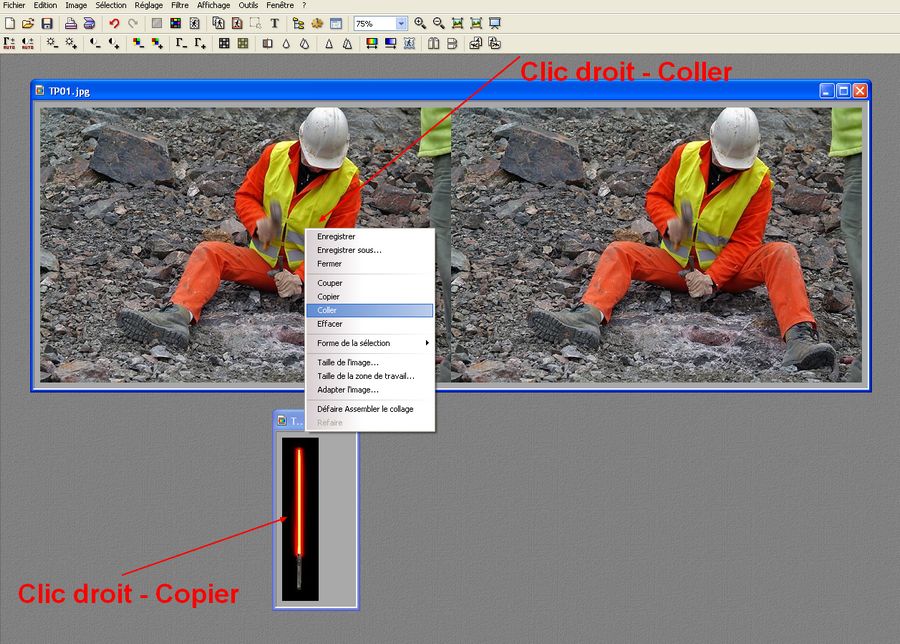Image resolution: width=900 pixels, height=644 pixels.
Task: Click the red Undo arrow icon
Action: click(114, 23)
